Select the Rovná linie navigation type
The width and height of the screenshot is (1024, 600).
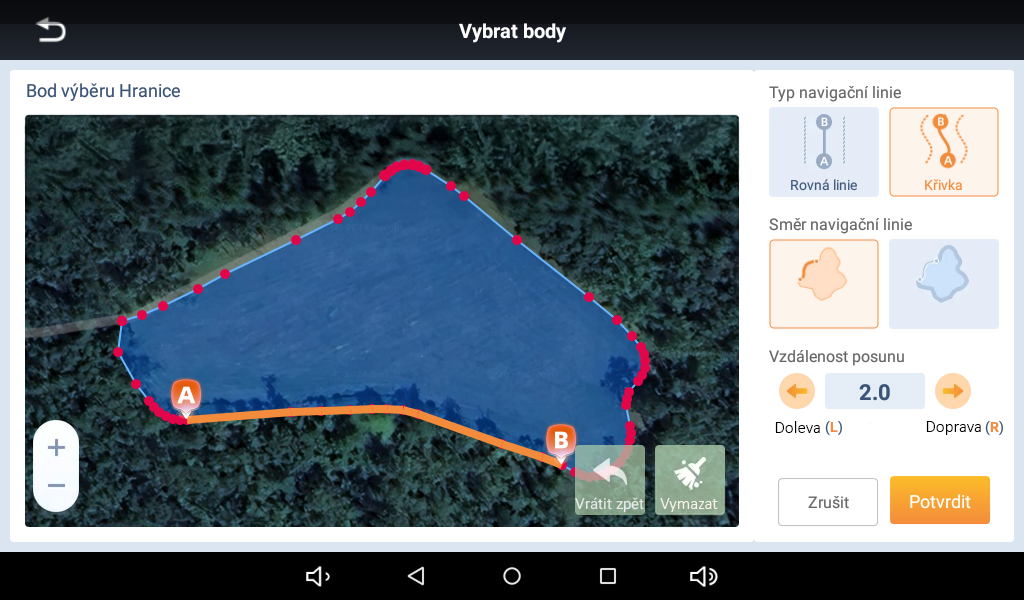point(824,152)
